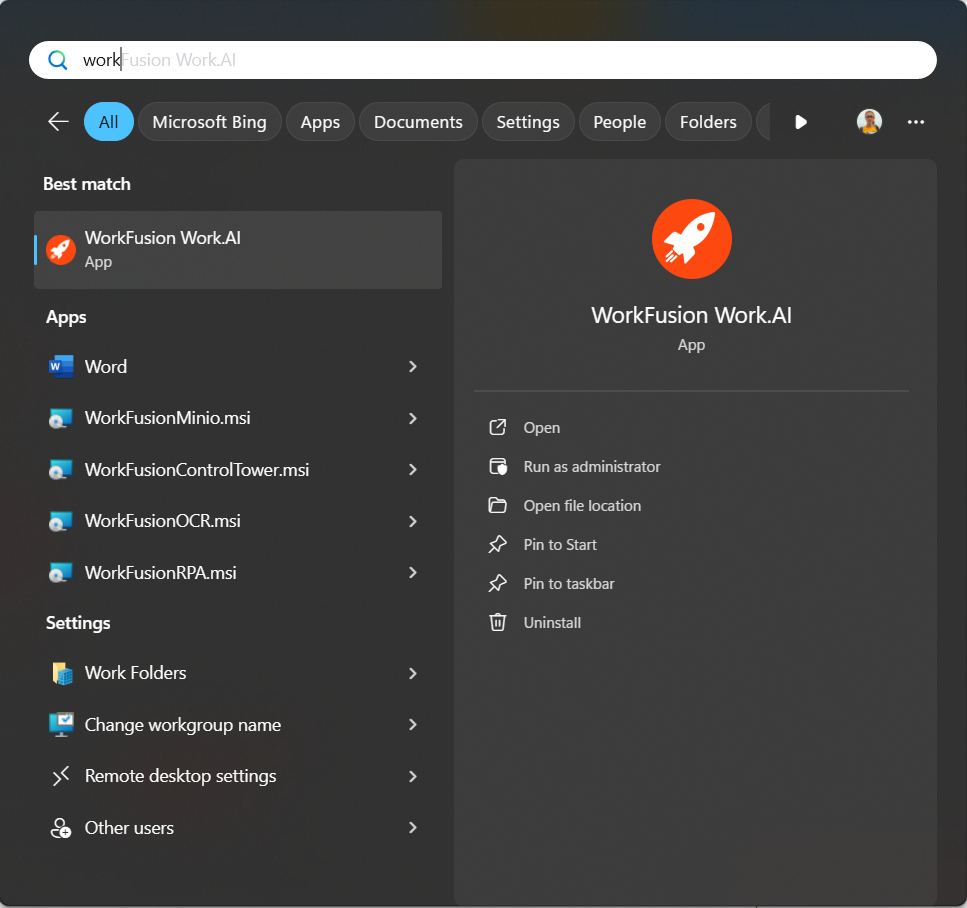The image size is (967, 908).
Task: Choose Run as administrator
Action: [x=592, y=466]
